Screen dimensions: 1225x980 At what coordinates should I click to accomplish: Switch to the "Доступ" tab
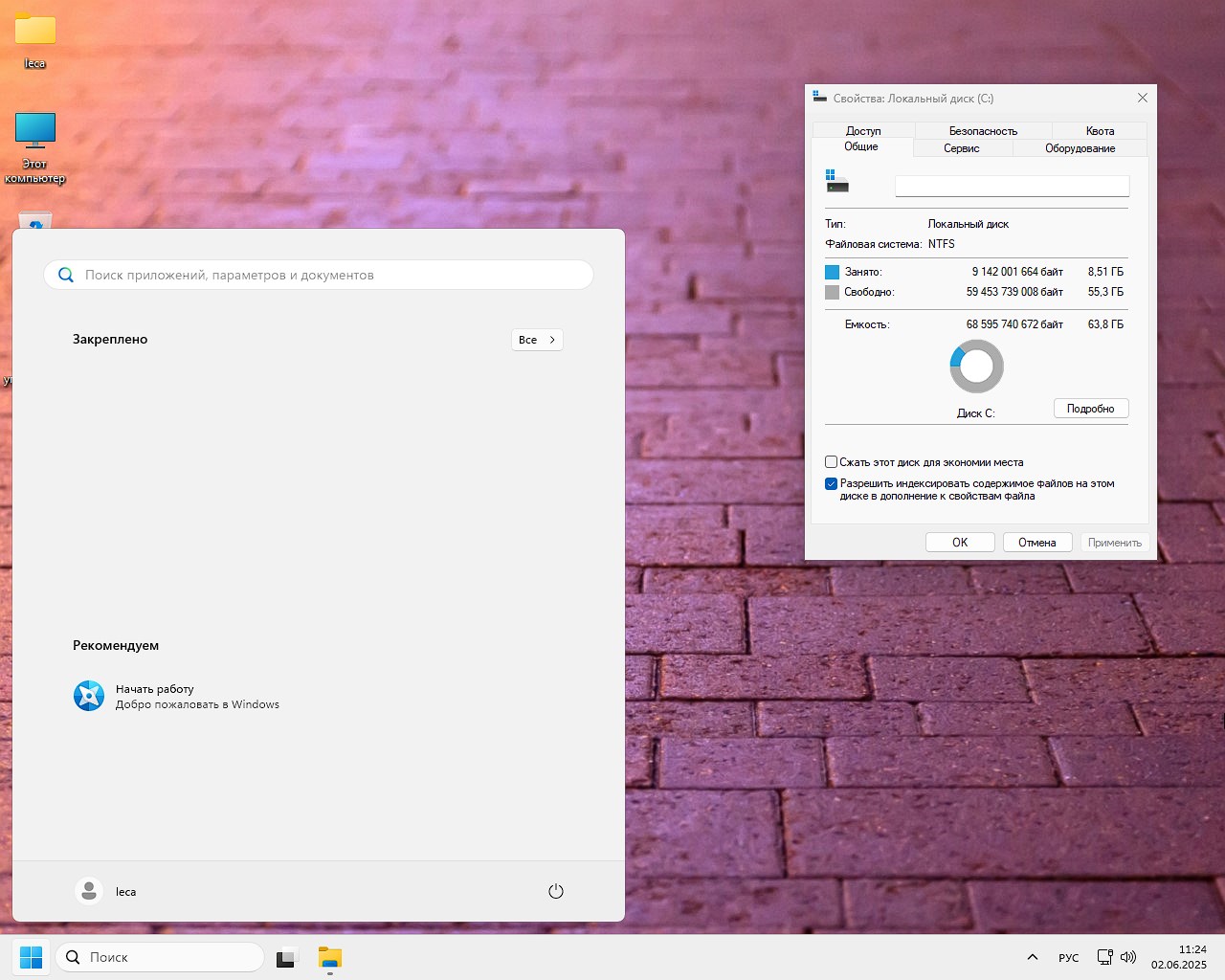[x=863, y=131]
